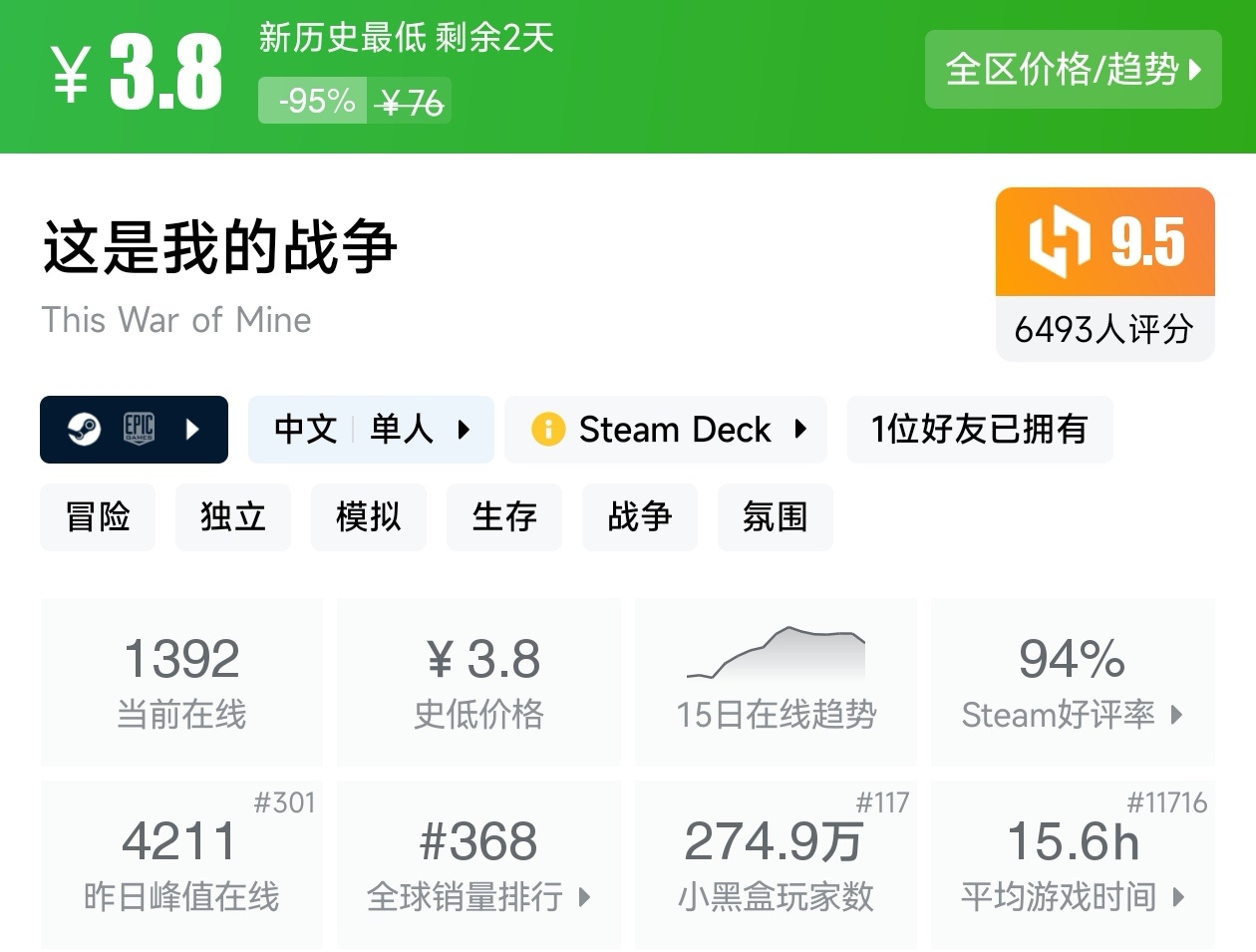The height and width of the screenshot is (952, 1256).
Task: Open Steam好评率 94% review details
Action: [x=1073, y=682]
